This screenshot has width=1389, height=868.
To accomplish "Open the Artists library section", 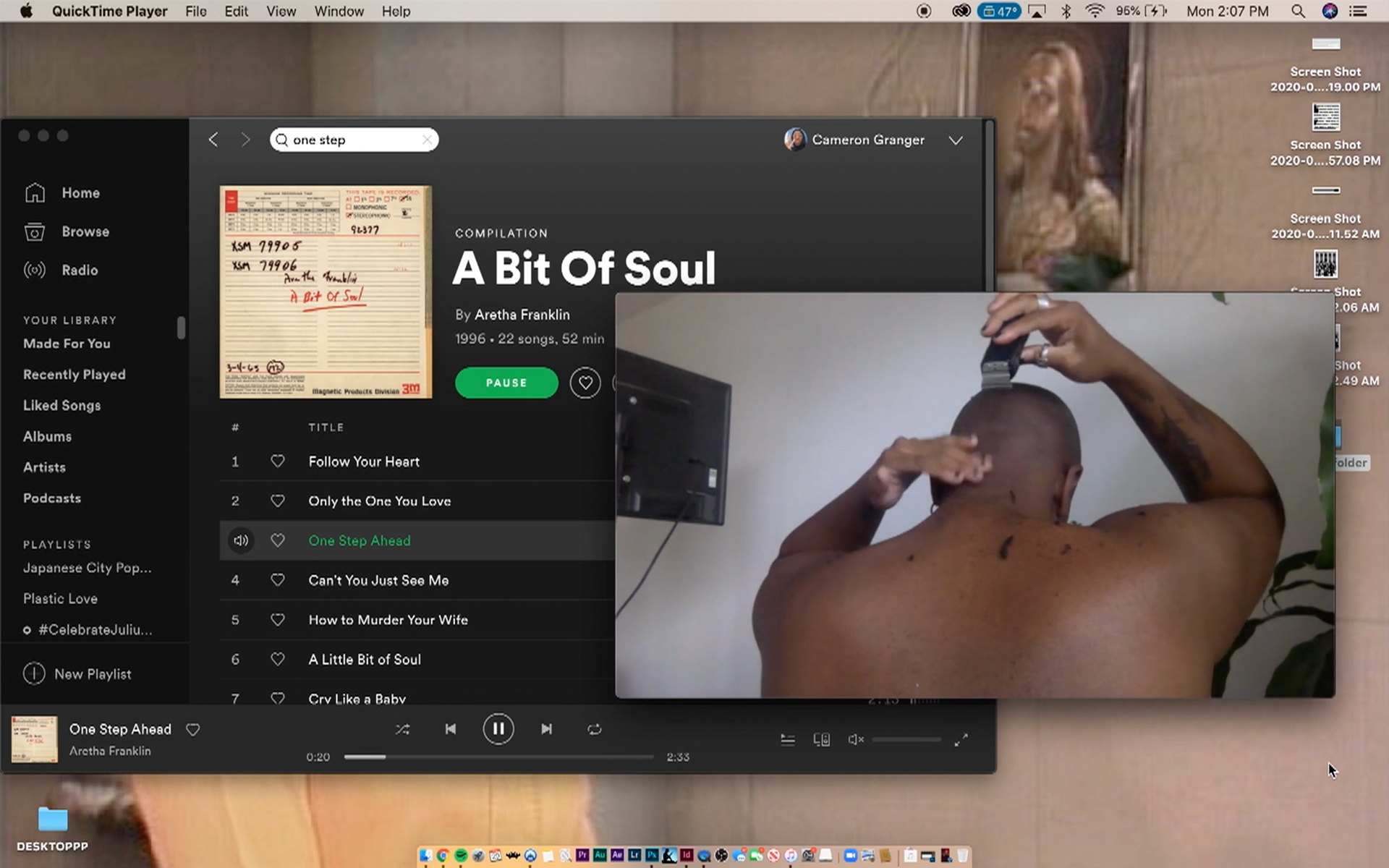I will coord(44,467).
